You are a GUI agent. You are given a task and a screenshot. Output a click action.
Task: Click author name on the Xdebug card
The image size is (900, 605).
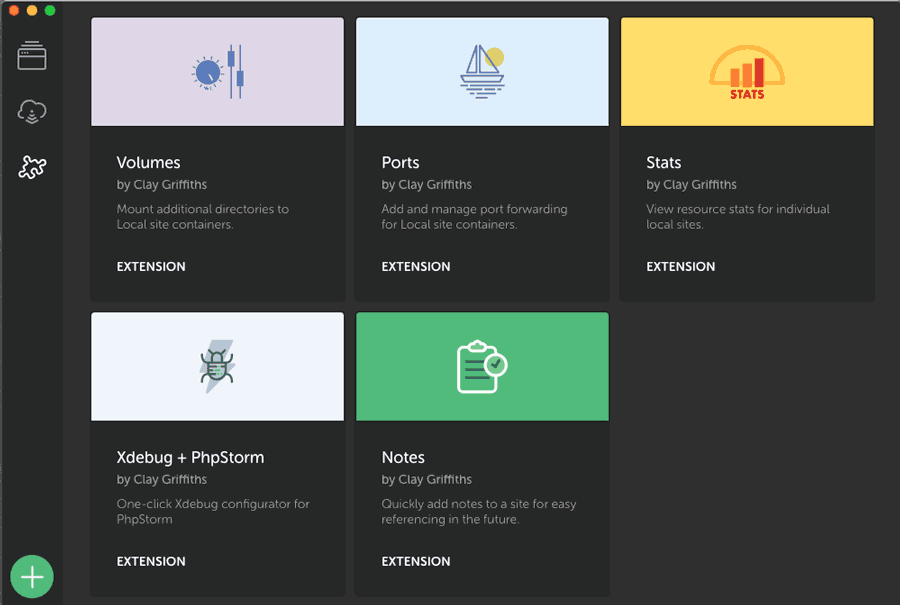[163, 480]
